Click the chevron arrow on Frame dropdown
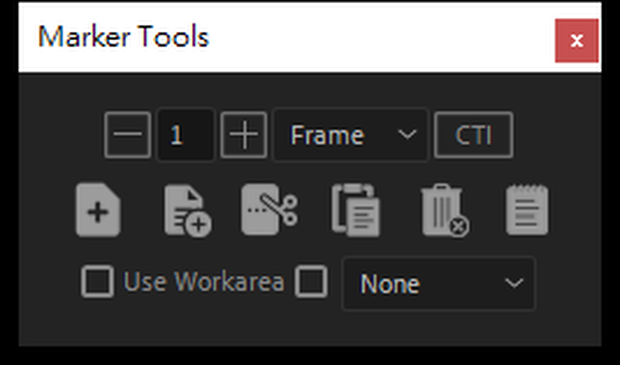This screenshot has height=365, width=620. (407, 135)
